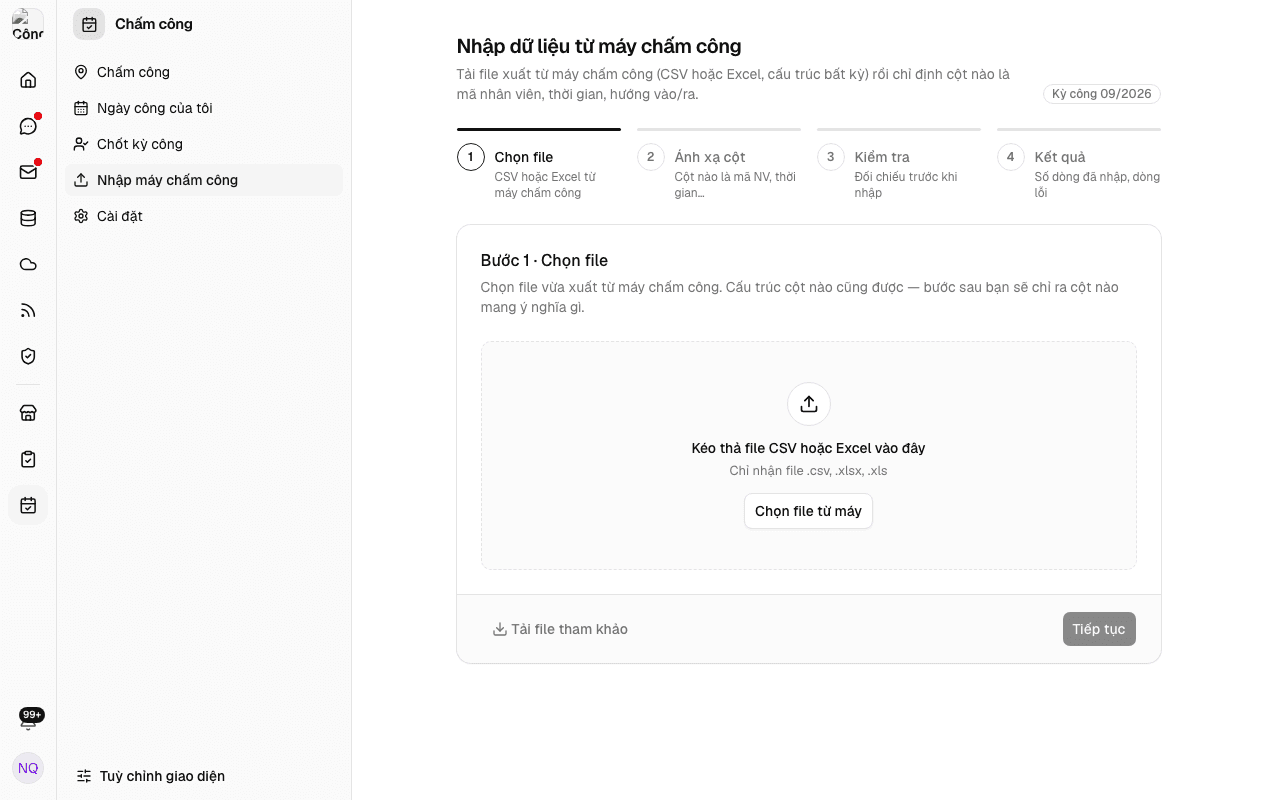Open the clipboard checklist icon
1280x800 pixels.
pos(28,459)
